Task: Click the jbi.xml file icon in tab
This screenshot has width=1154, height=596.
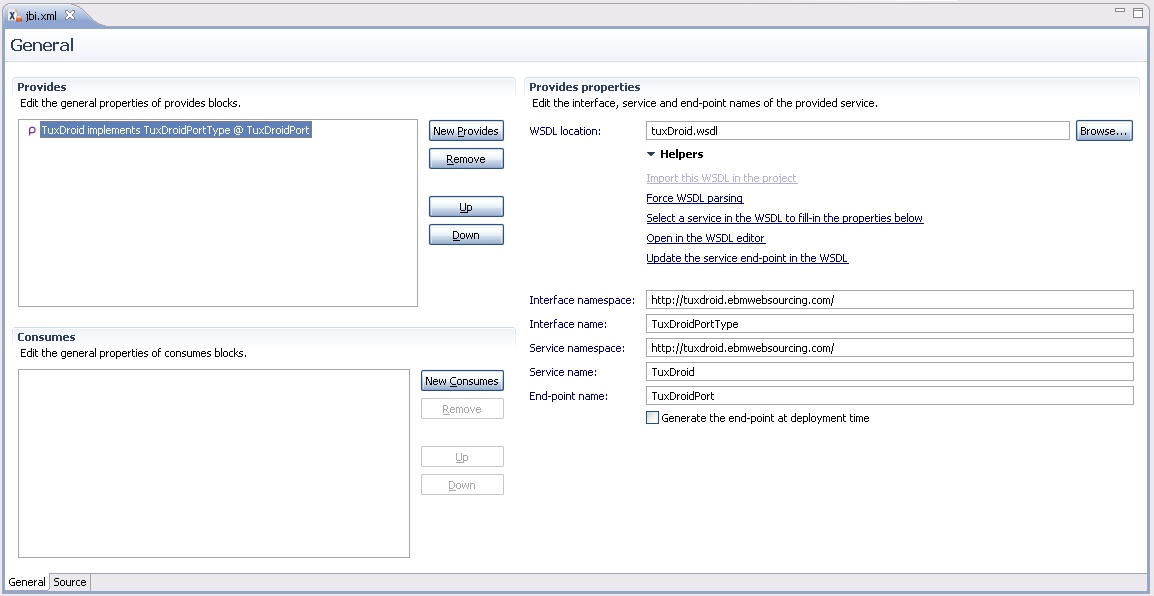Action: pyautogui.click(x=15, y=15)
